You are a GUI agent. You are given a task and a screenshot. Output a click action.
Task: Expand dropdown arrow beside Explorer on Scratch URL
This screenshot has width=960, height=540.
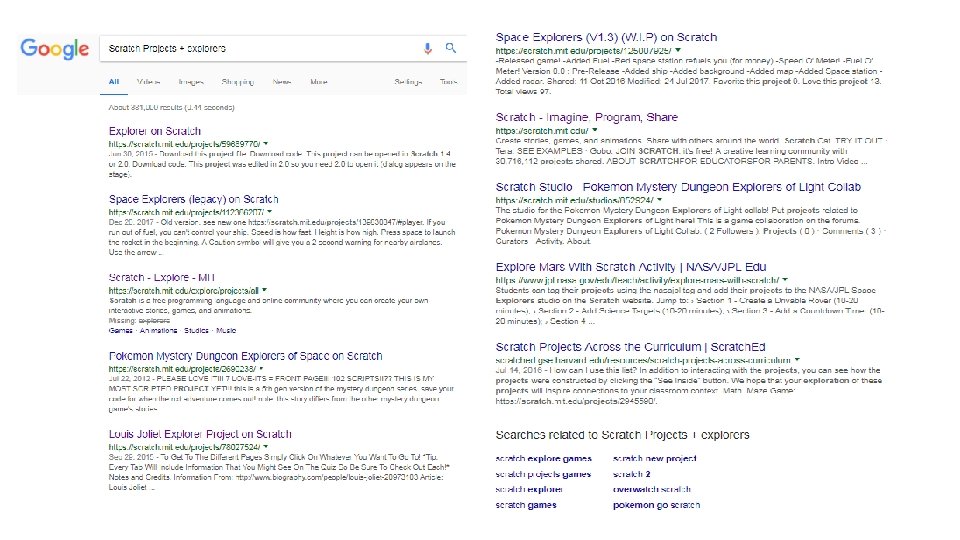[x=266, y=143]
